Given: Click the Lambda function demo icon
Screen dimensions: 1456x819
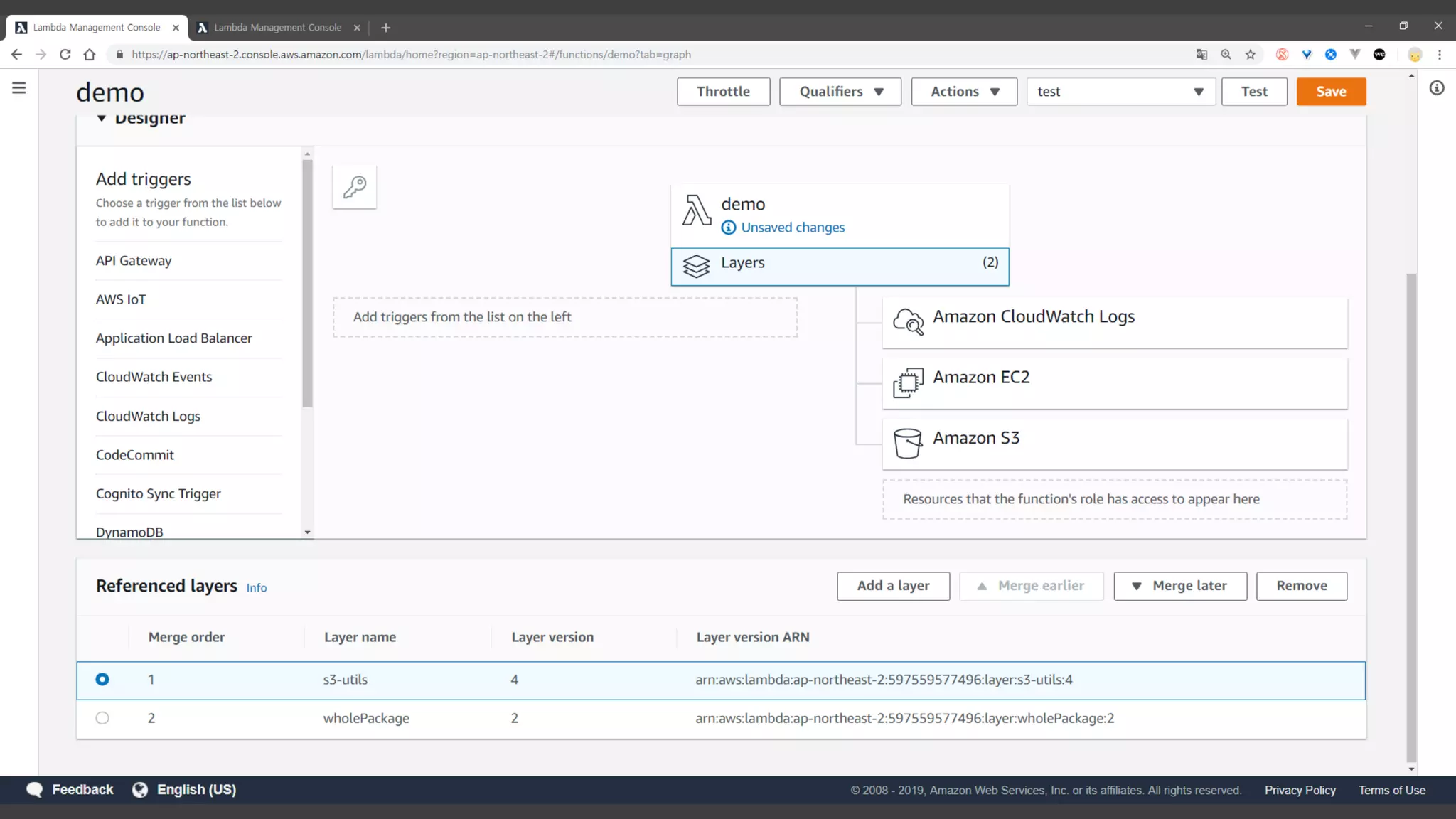Looking at the screenshot, I should coord(696,210).
